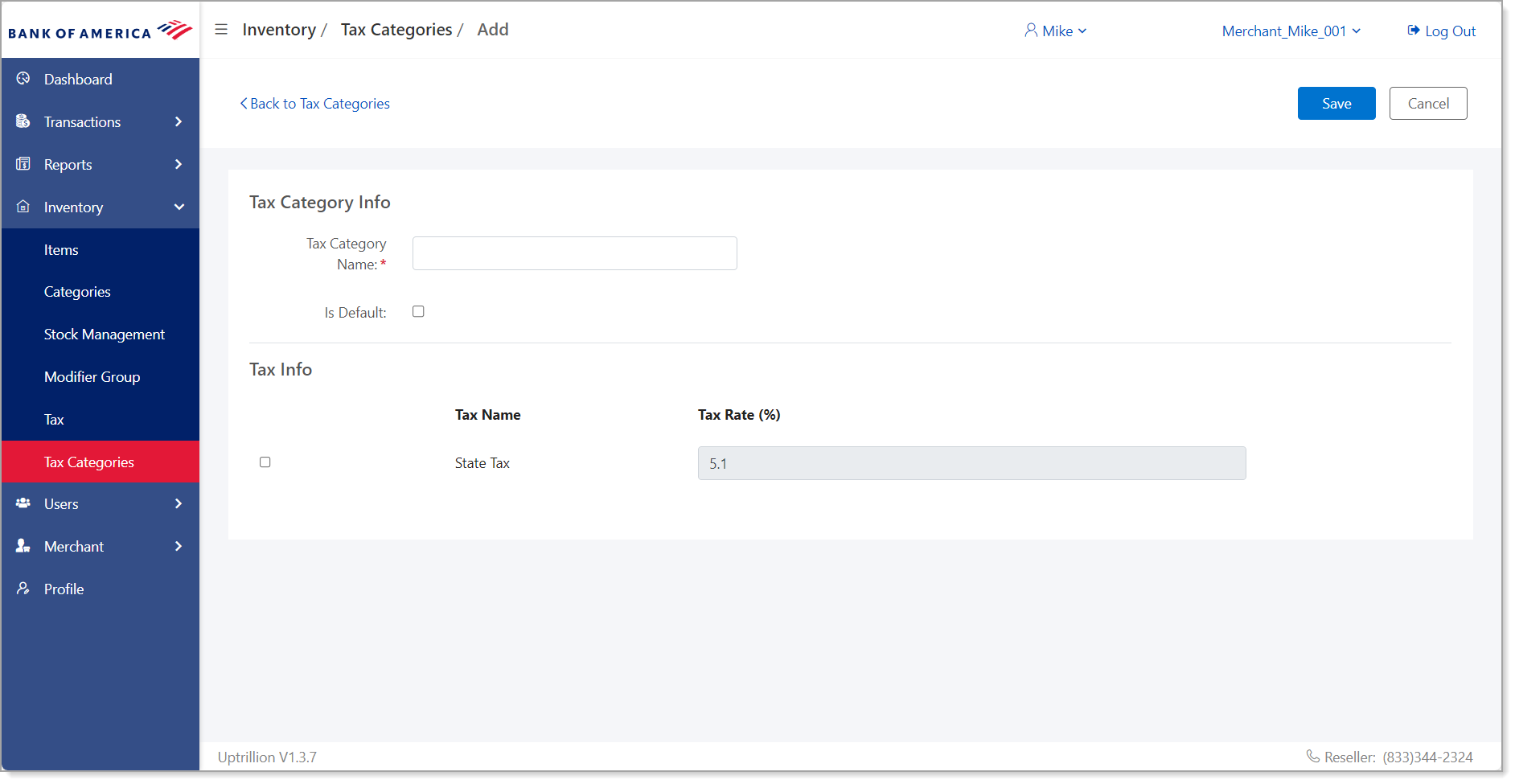
Task: Expand the Transactions submenu chevron
Action: (179, 121)
